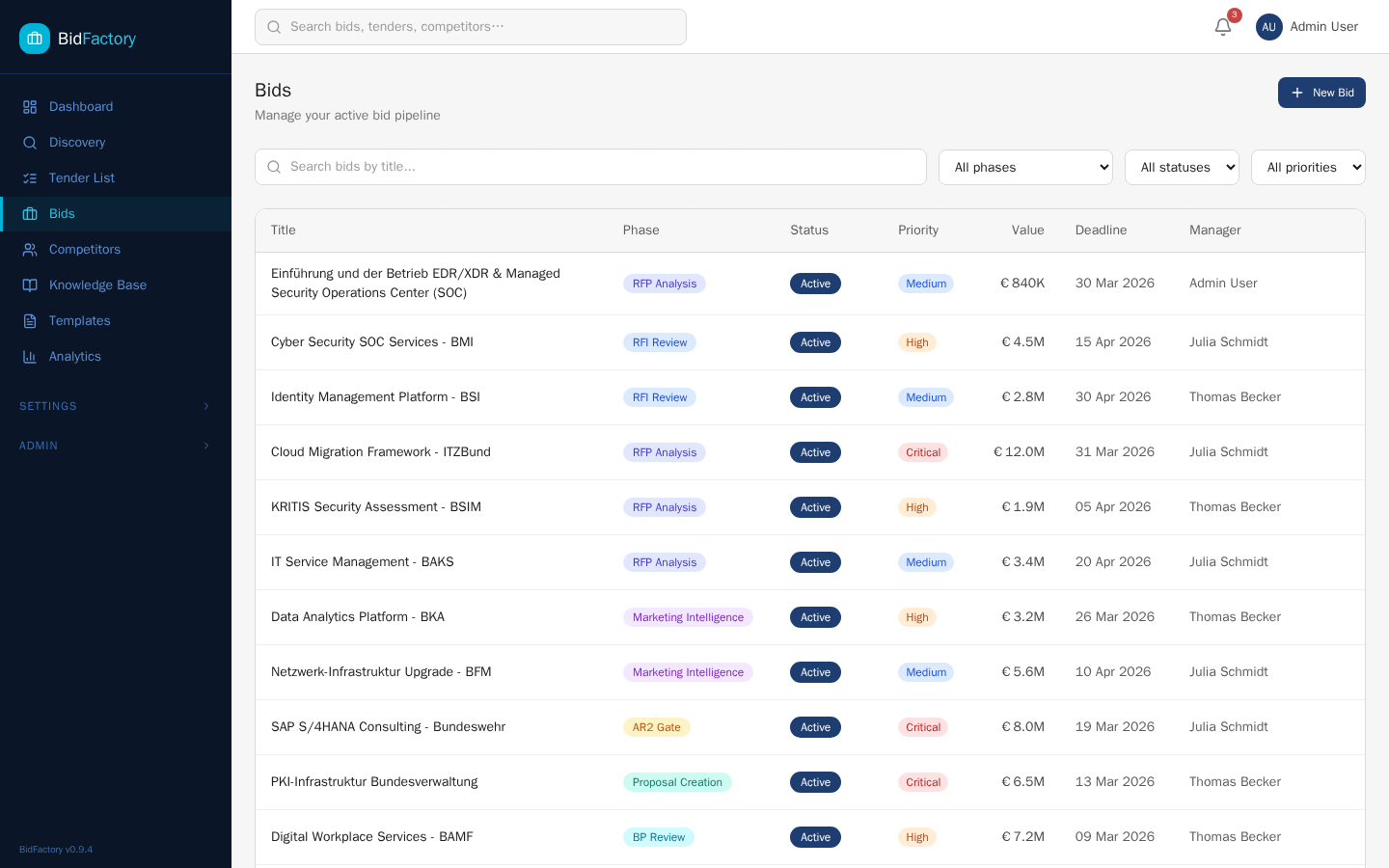
Task: Open the All statuses filter dropdown
Action: [x=1182, y=167]
